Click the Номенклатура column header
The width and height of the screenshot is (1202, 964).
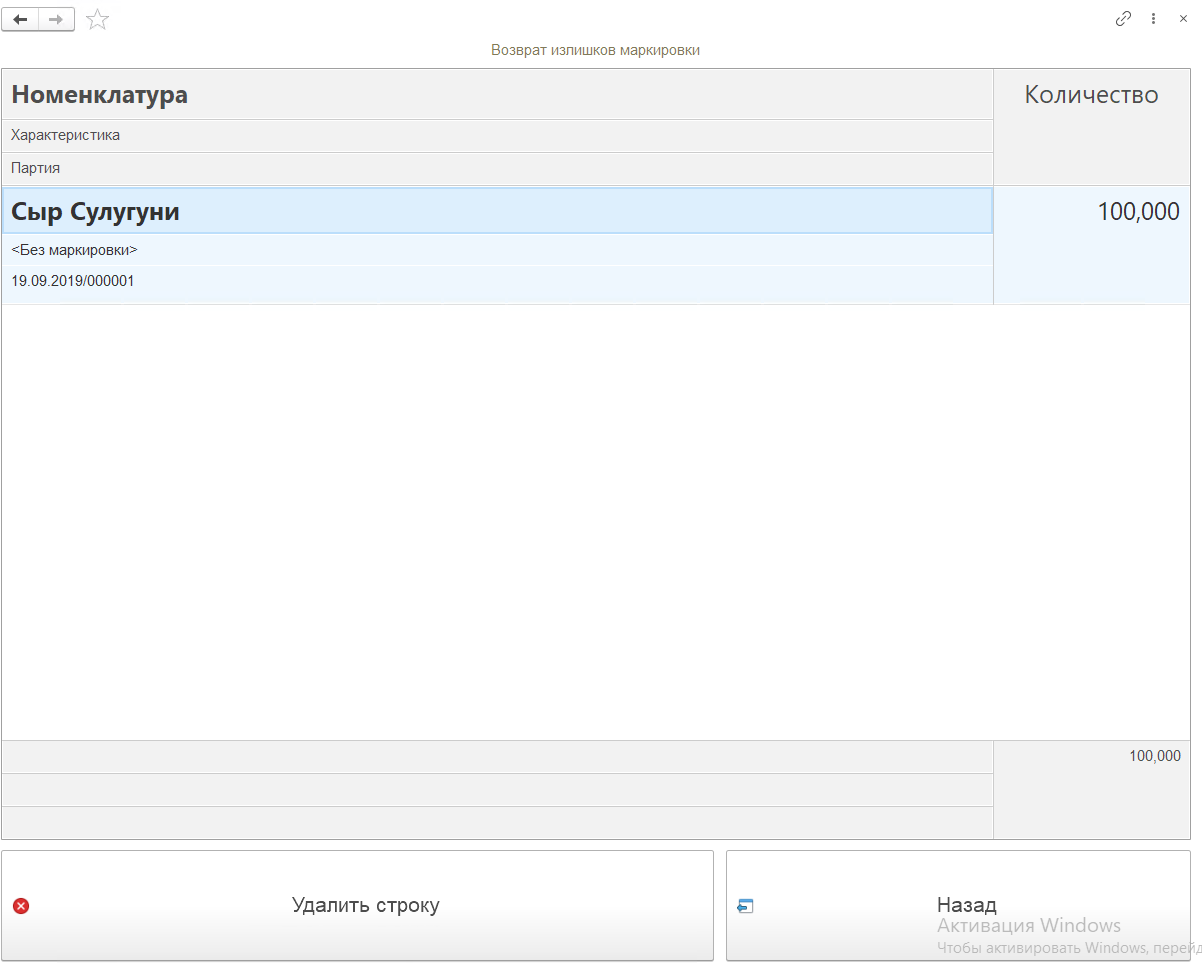click(99, 95)
